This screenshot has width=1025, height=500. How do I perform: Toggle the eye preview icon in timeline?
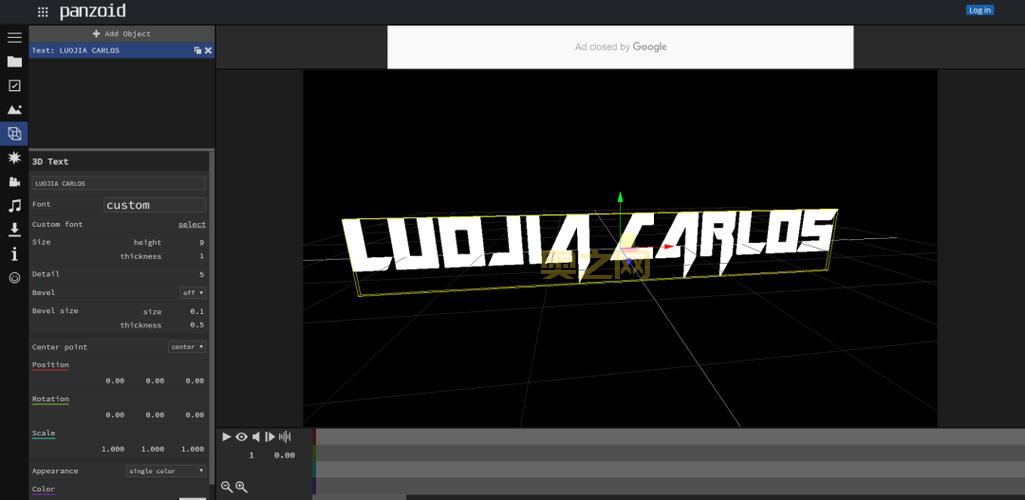tap(241, 437)
